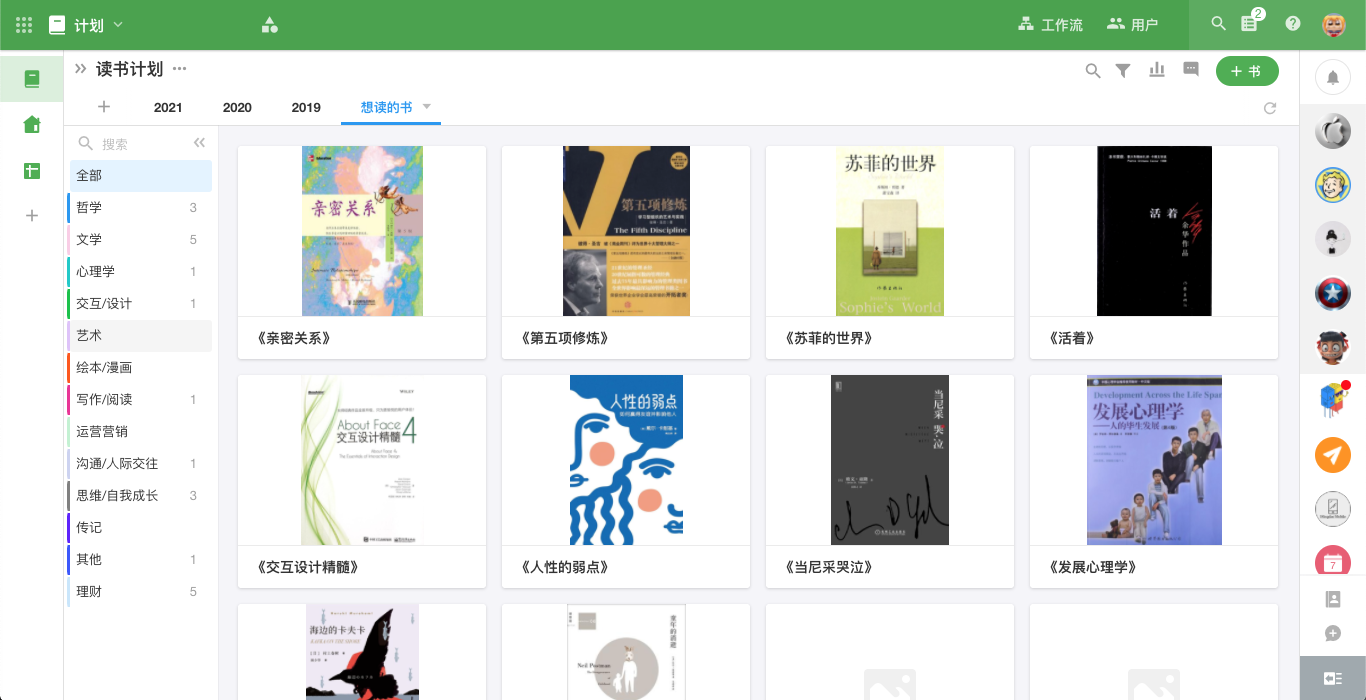Click the global search magnifier in the green bar

point(1218,23)
